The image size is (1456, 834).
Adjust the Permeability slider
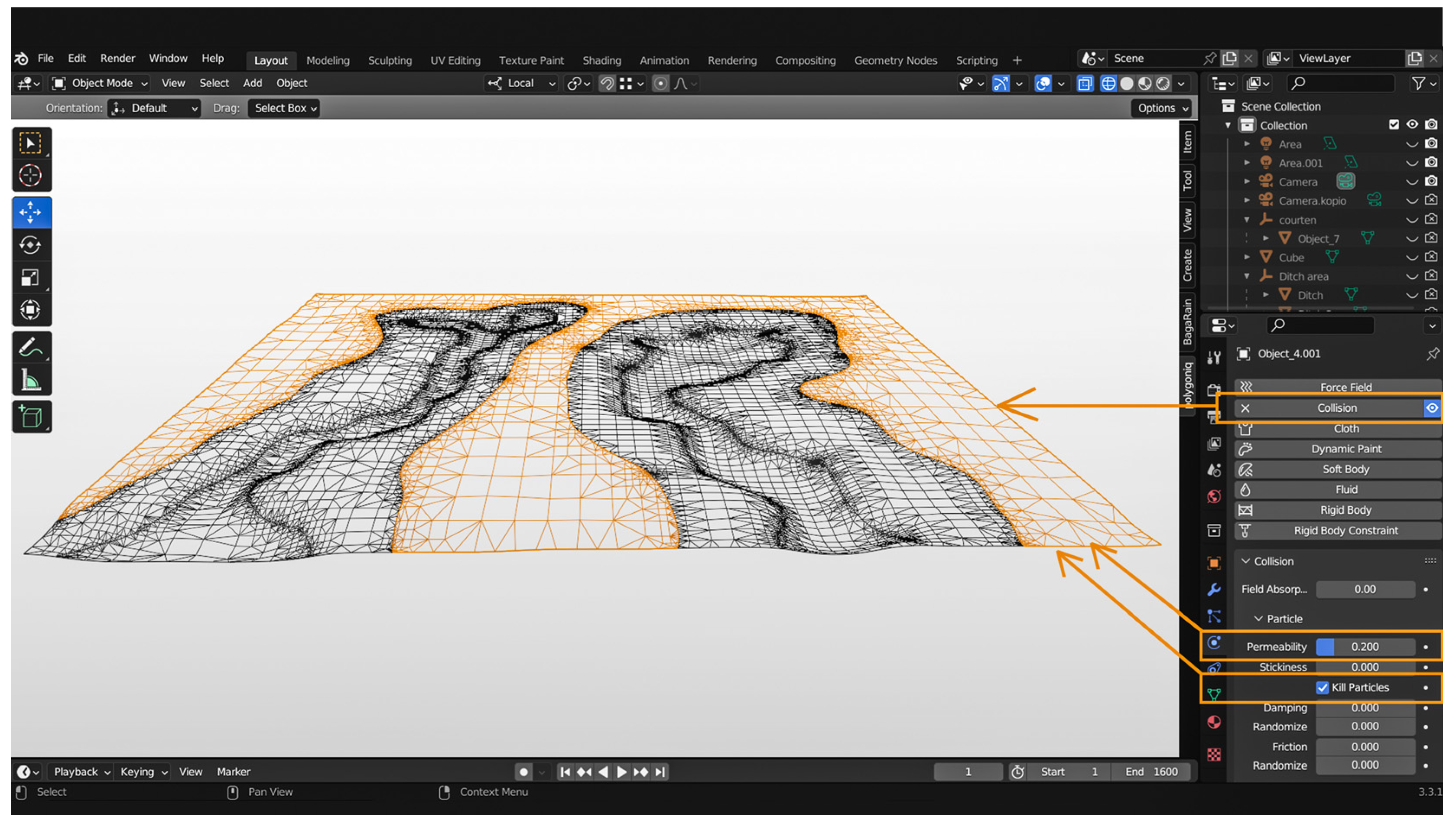tap(1365, 647)
